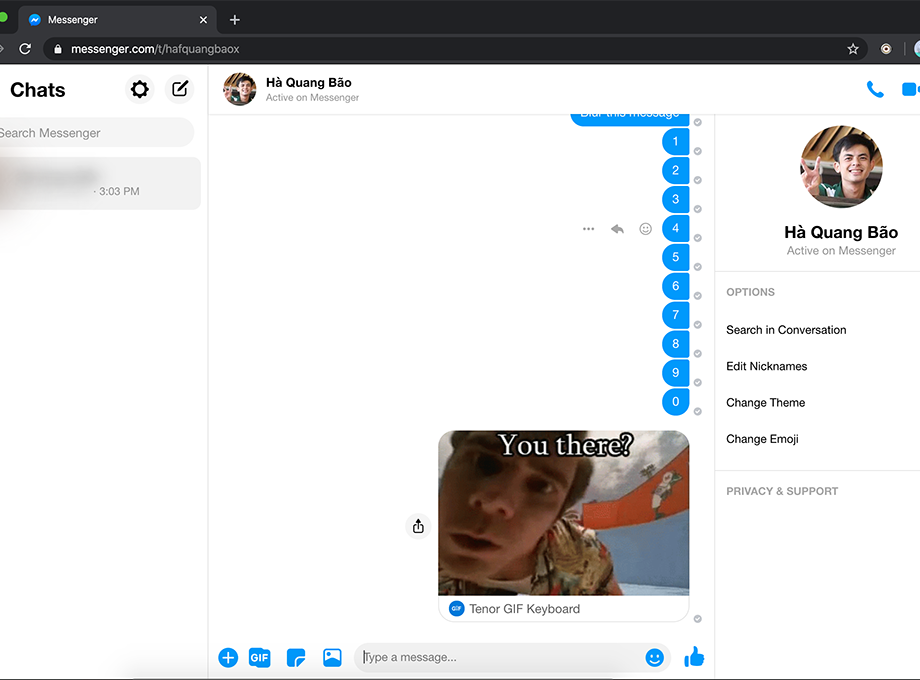This screenshot has width=920, height=680.
Task: Open a new browser tab
Action: point(235,20)
